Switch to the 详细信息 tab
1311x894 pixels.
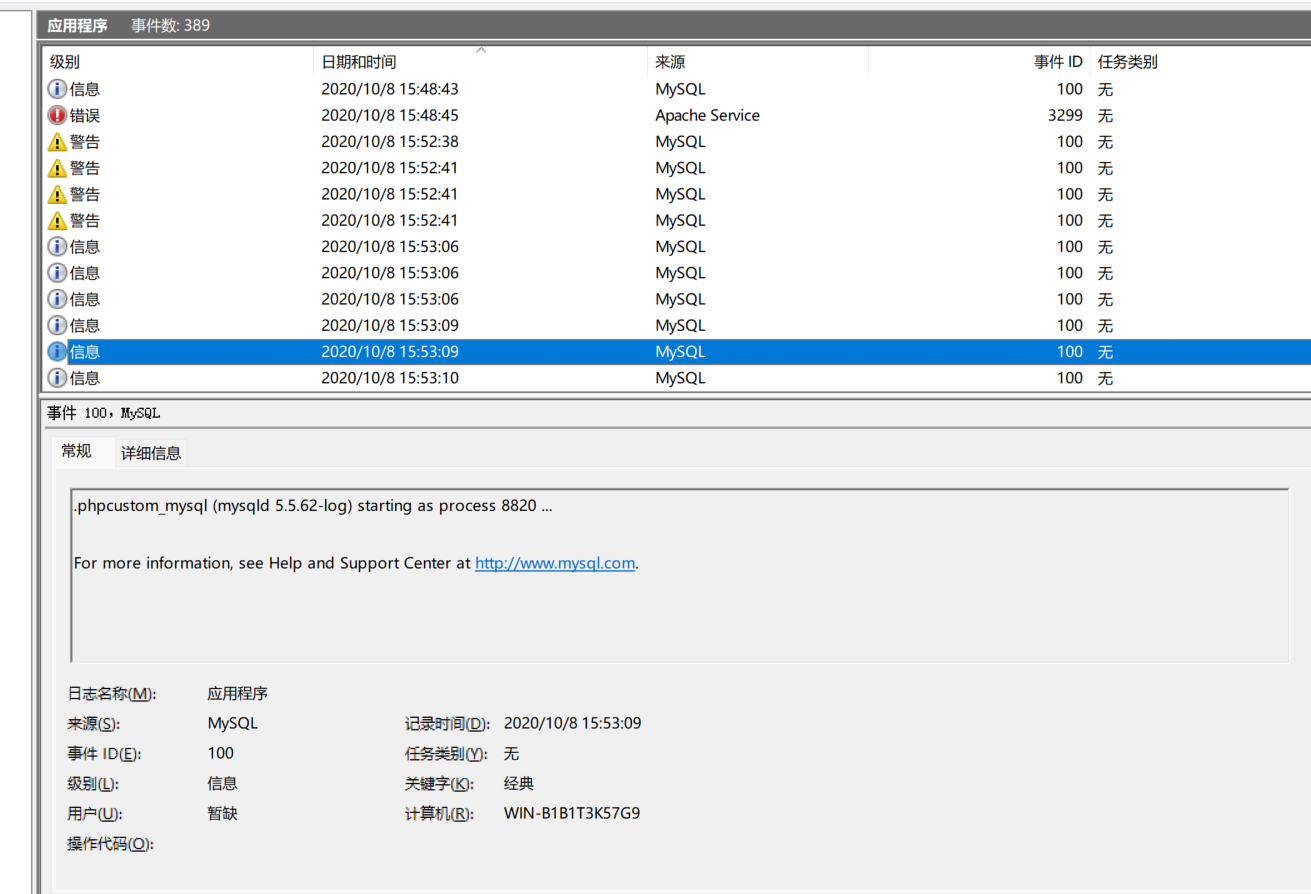pos(150,452)
